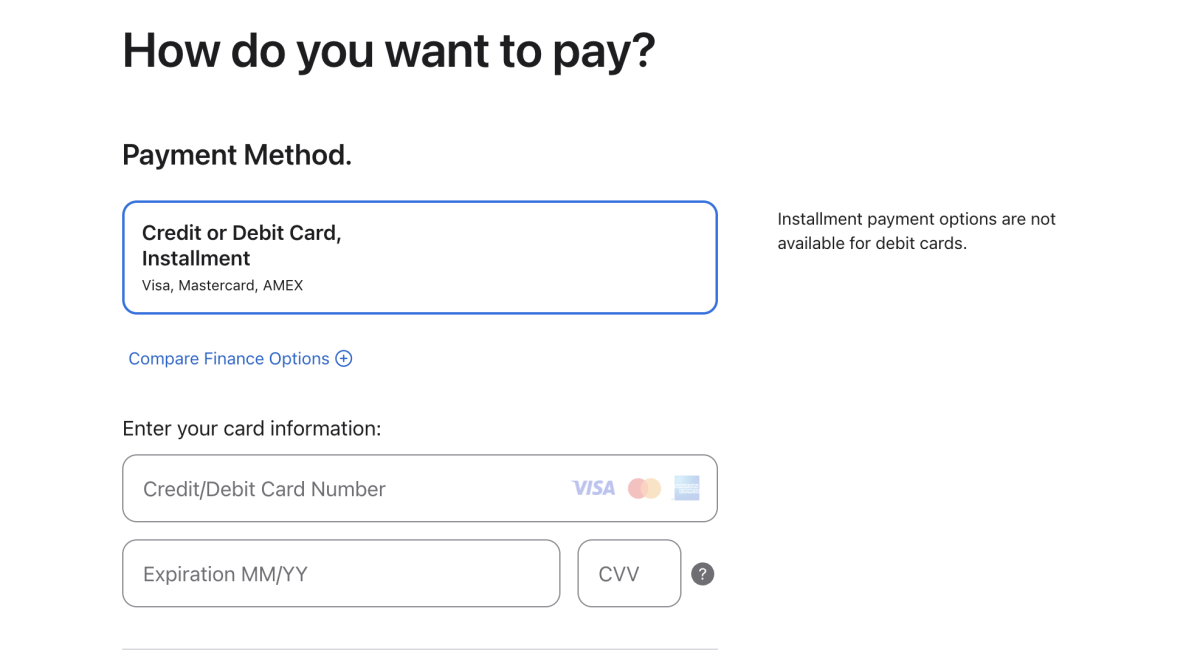Click the "Credit or Debit Card," title line
Screen dimensions: 1200x662
[x=242, y=233]
